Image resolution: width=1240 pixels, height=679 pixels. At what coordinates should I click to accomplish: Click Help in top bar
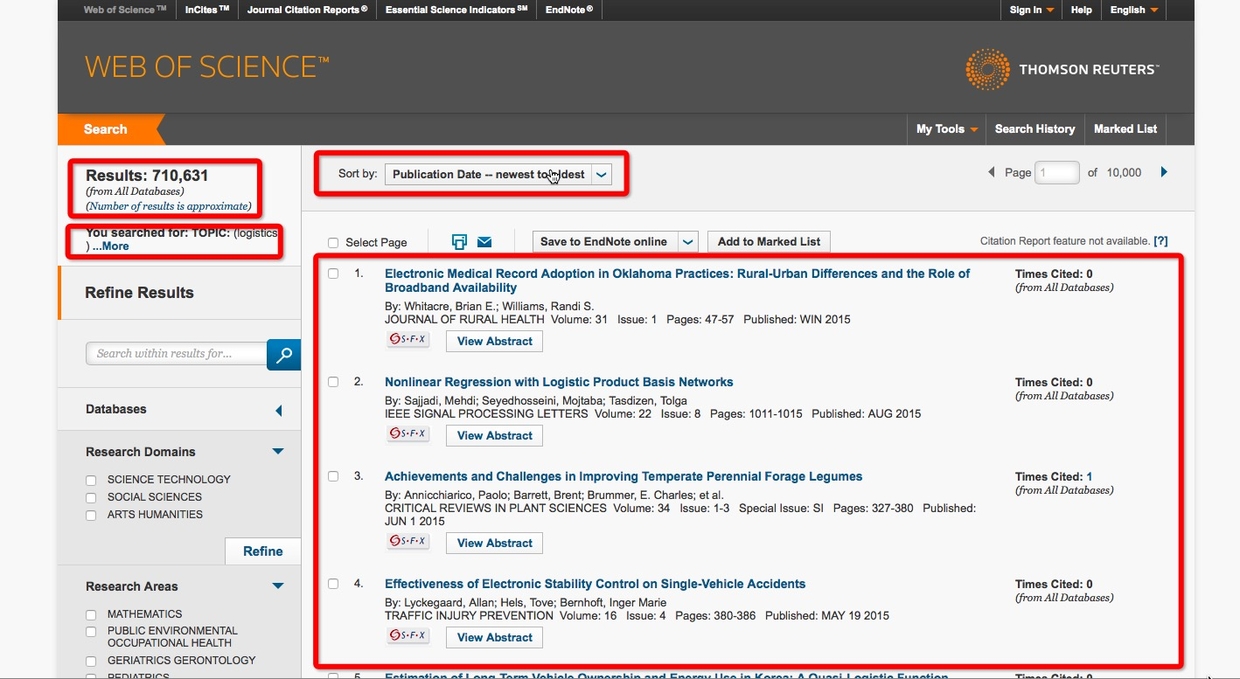pos(1081,10)
